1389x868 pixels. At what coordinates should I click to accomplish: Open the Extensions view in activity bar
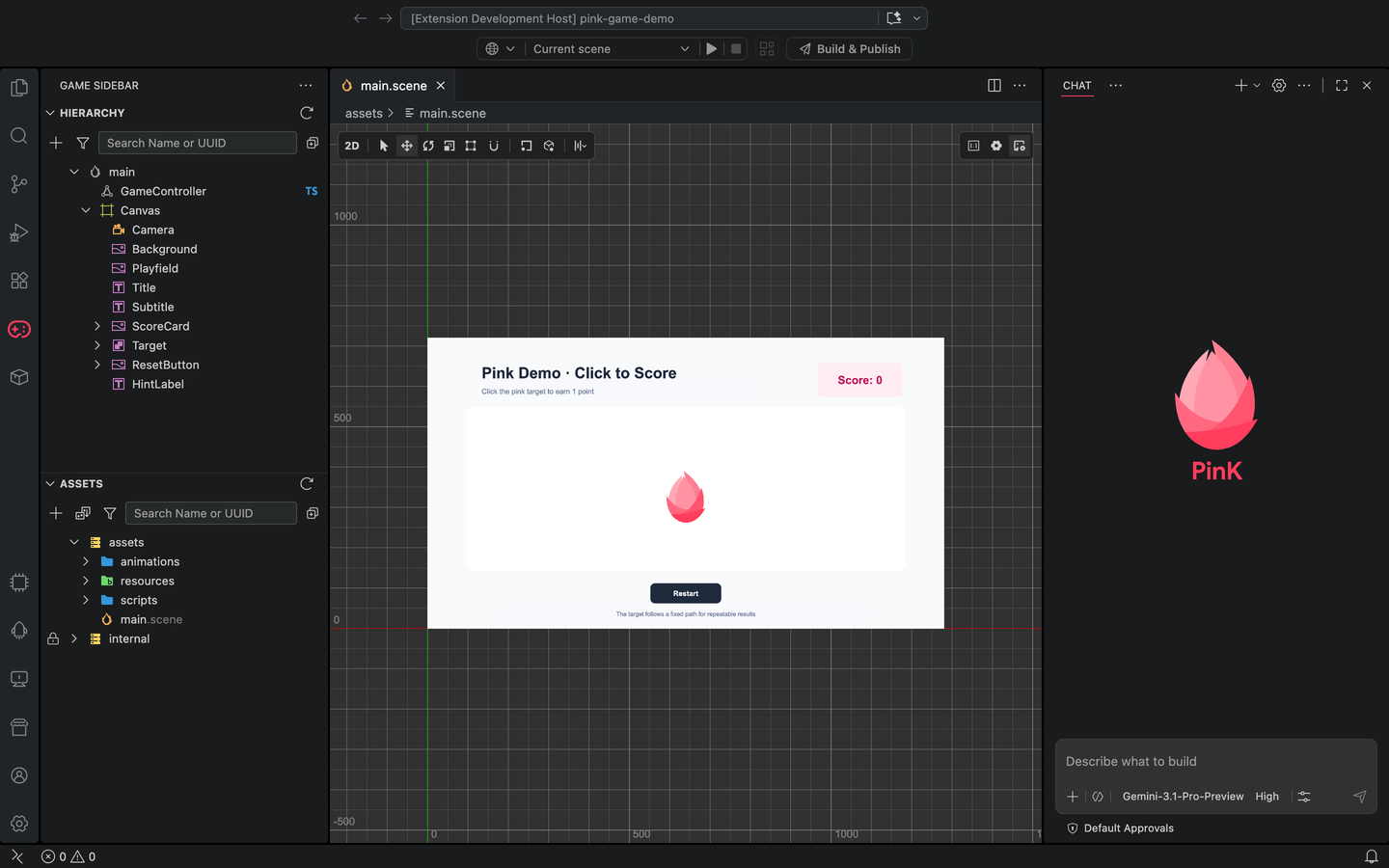tap(19, 281)
